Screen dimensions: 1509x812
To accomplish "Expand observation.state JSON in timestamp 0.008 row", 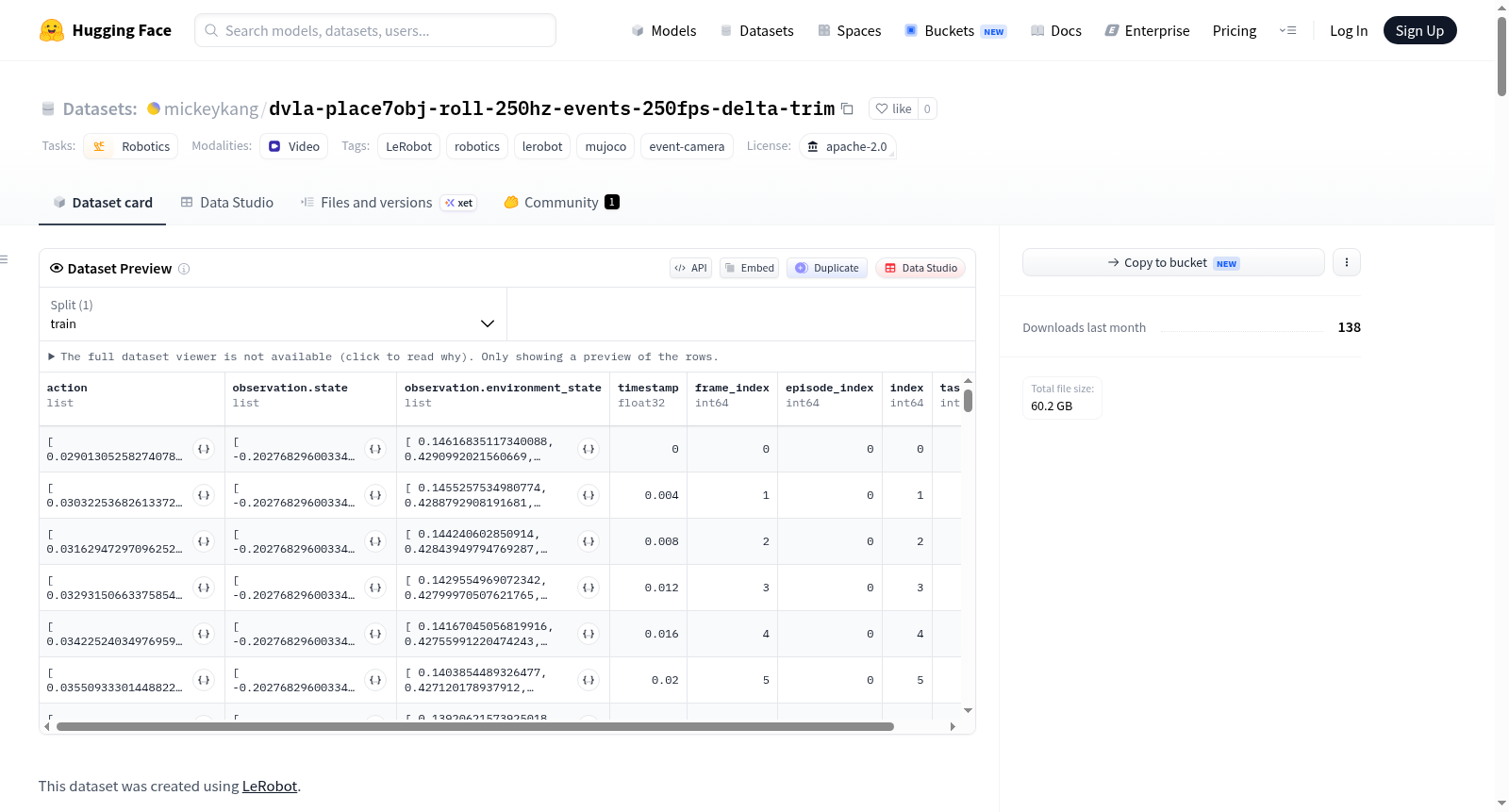I will coord(375,541).
